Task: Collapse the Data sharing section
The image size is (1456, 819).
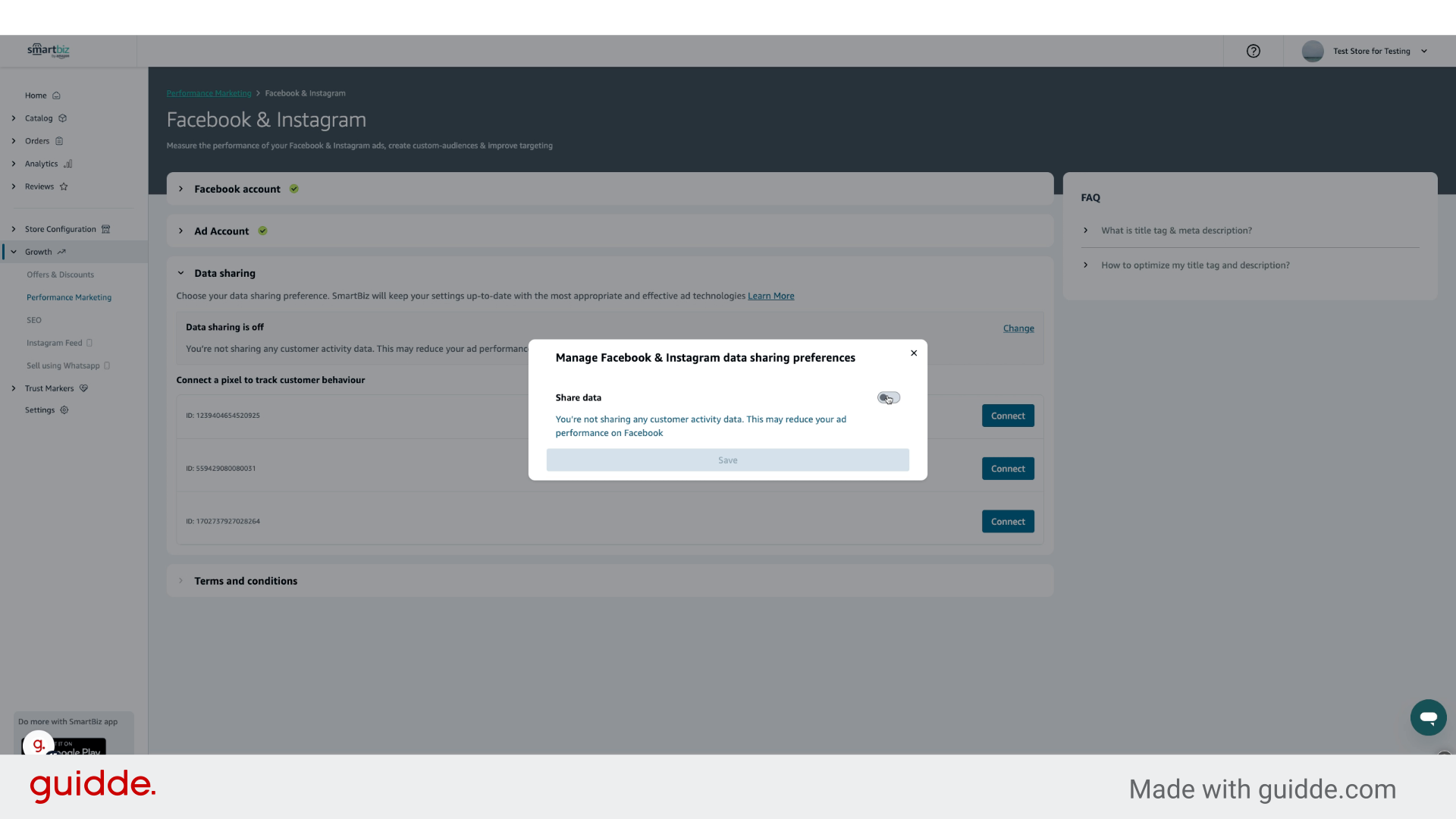Action: [180, 273]
